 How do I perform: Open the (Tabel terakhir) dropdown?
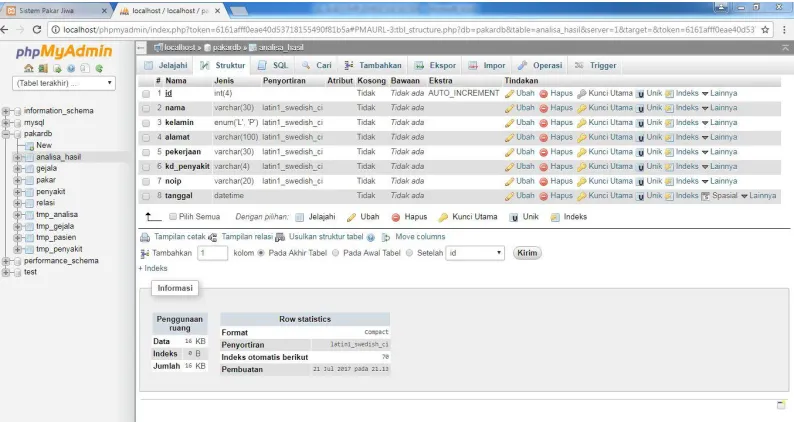pos(64,83)
